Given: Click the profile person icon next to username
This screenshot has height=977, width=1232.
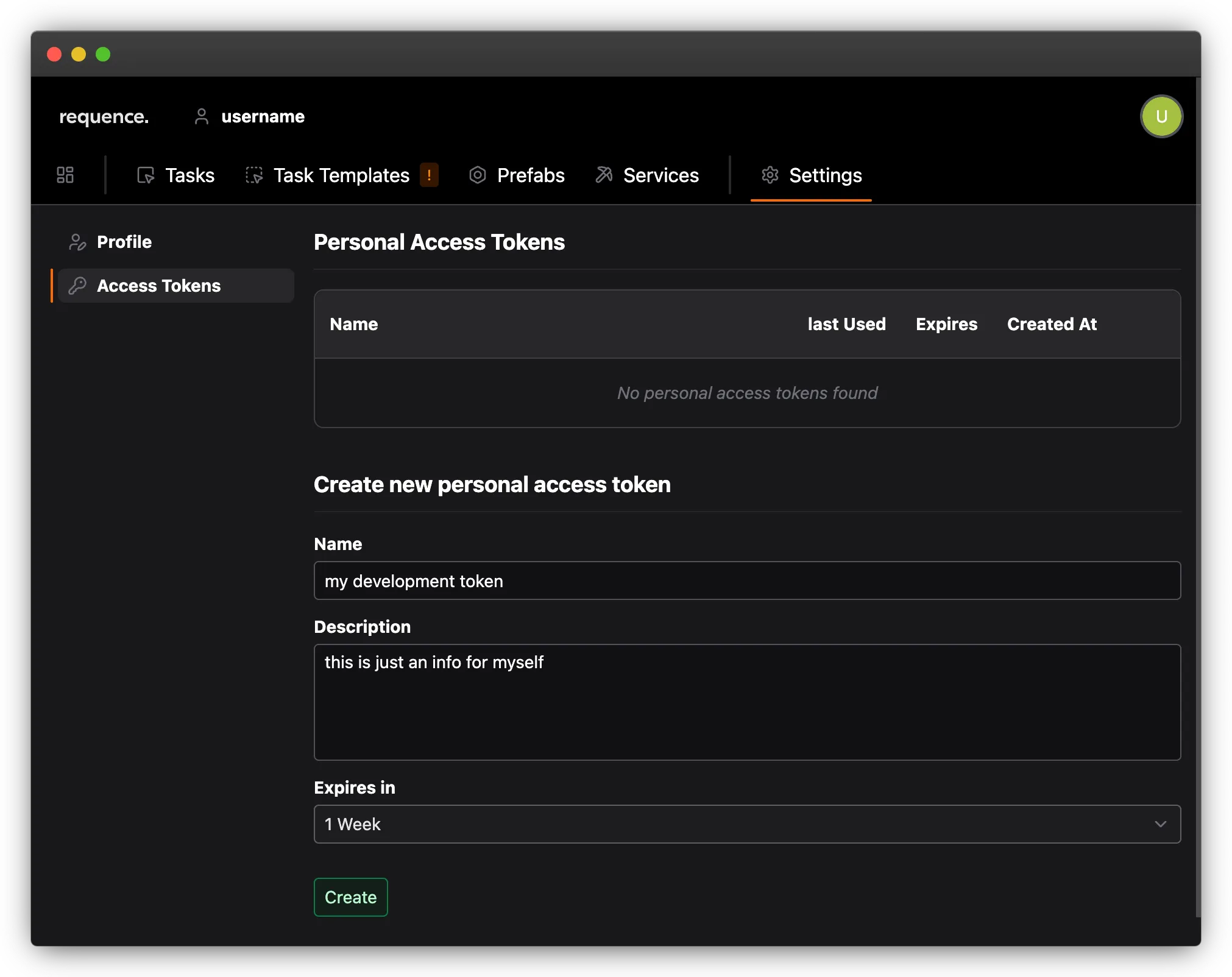Looking at the screenshot, I should pos(201,116).
